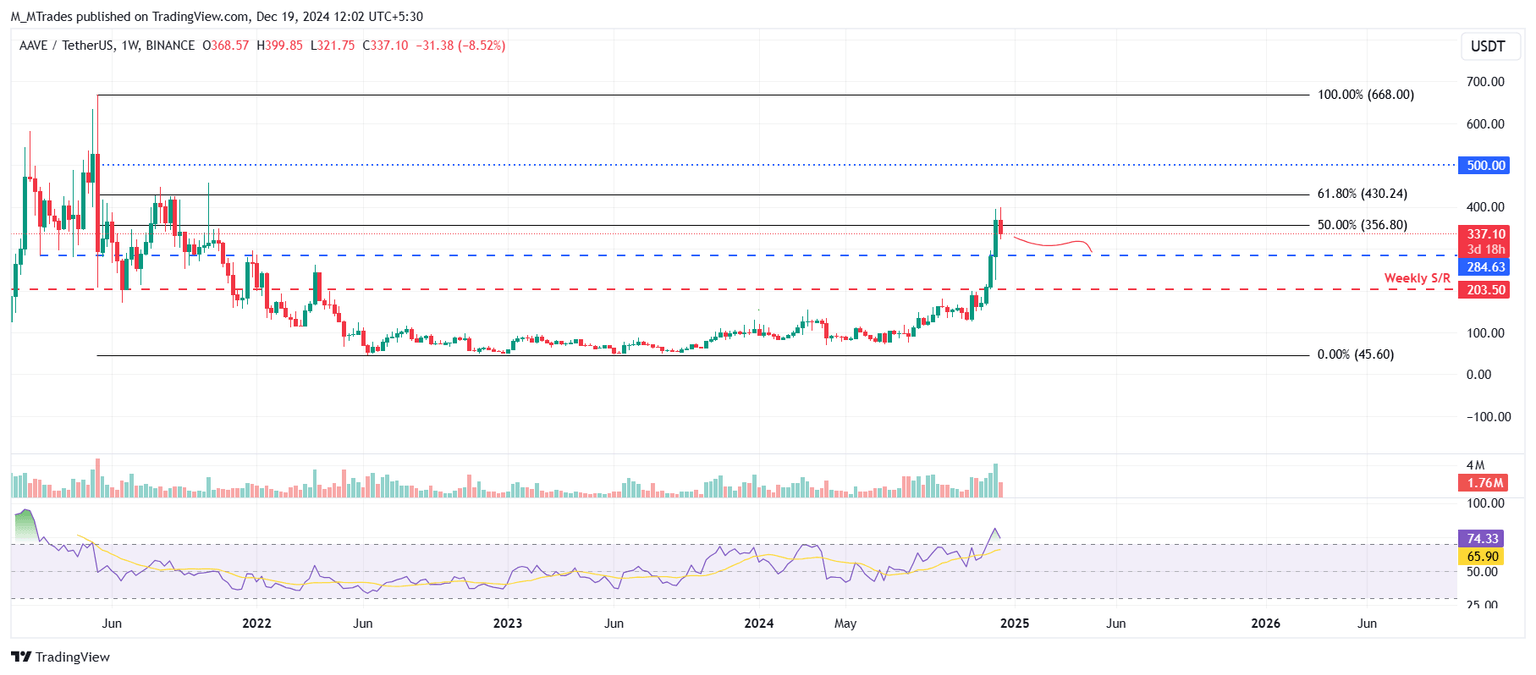Viewport: 1536px width, 675px height.
Task: Click the 2025 time axis label
Action: pos(1014,623)
